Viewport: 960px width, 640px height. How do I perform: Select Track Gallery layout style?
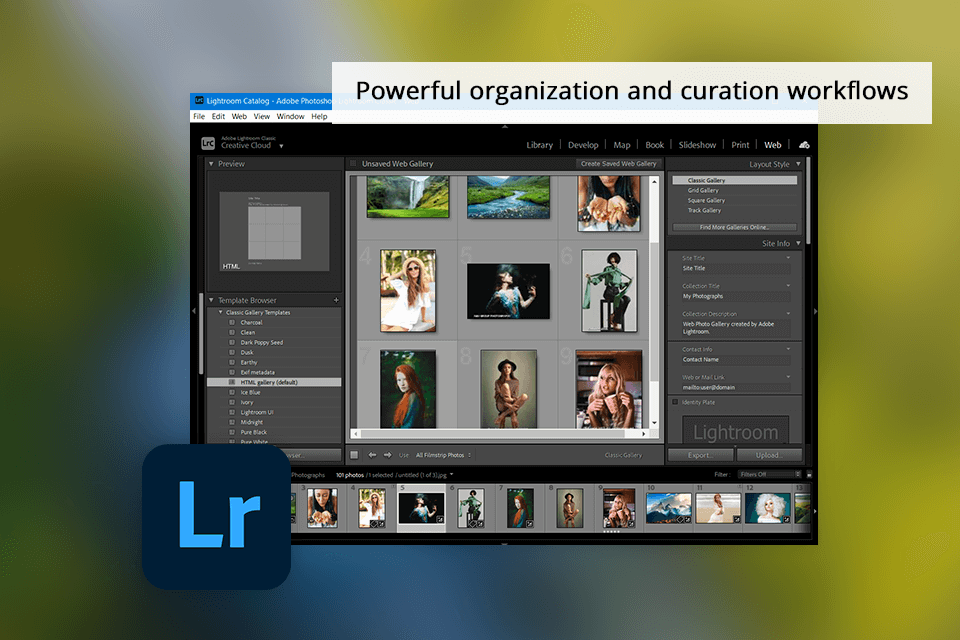coord(734,210)
